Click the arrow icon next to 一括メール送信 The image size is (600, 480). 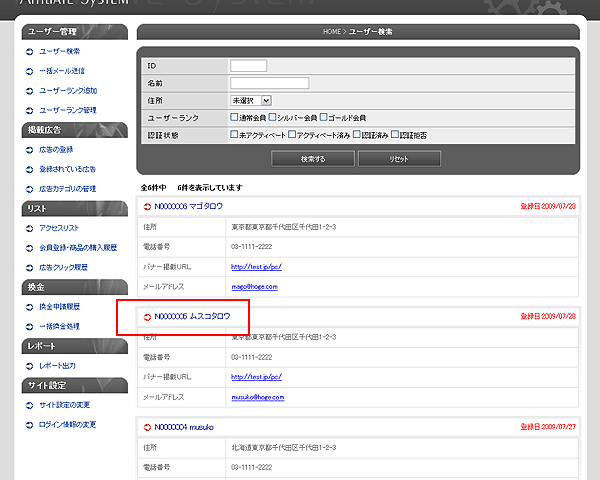coord(29,71)
